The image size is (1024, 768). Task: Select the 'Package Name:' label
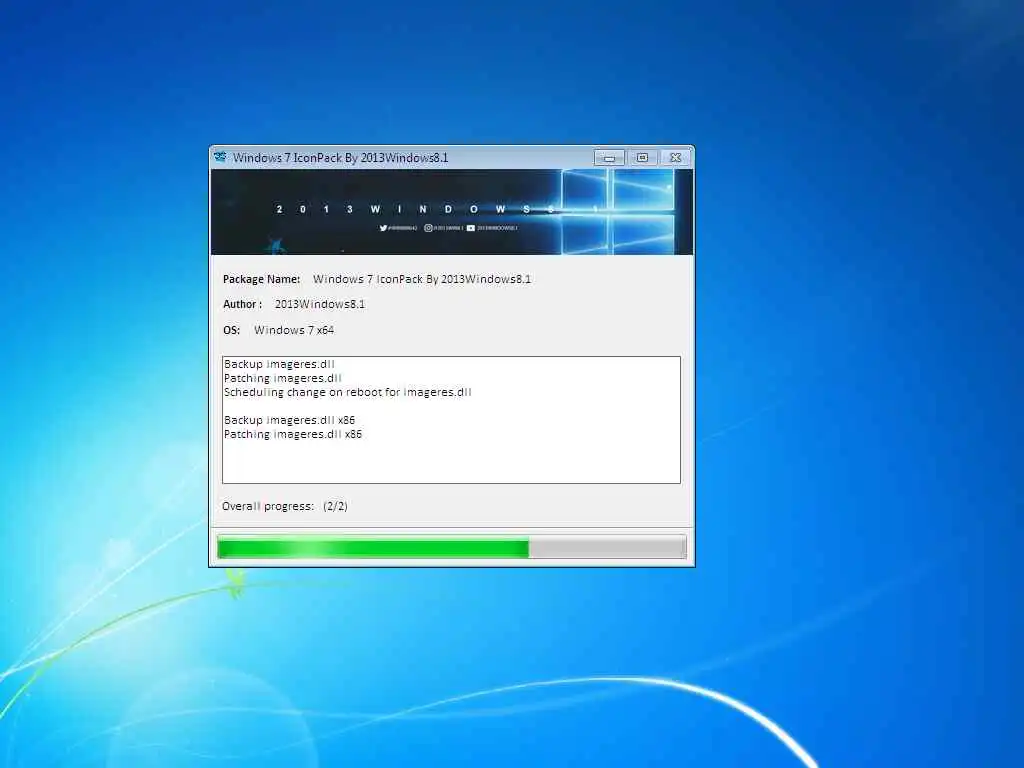(x=261, y=279)
